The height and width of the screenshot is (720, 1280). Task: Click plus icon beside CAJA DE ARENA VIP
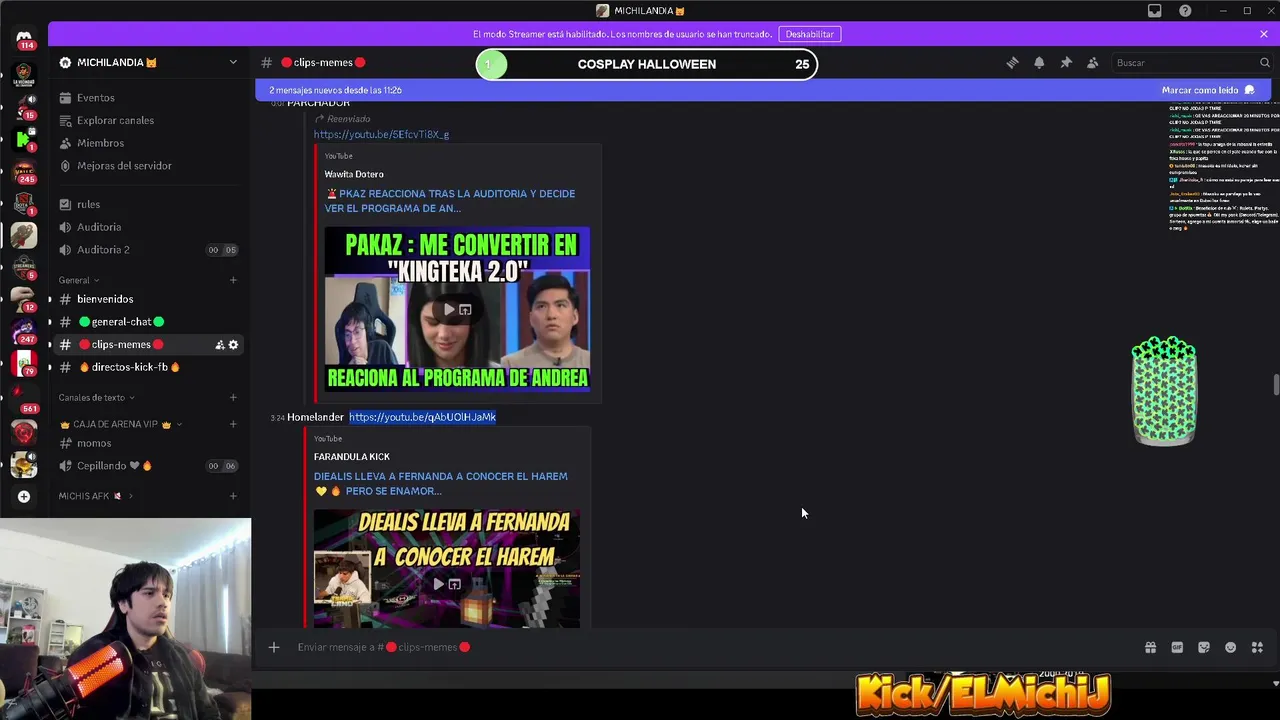point(233,424)
